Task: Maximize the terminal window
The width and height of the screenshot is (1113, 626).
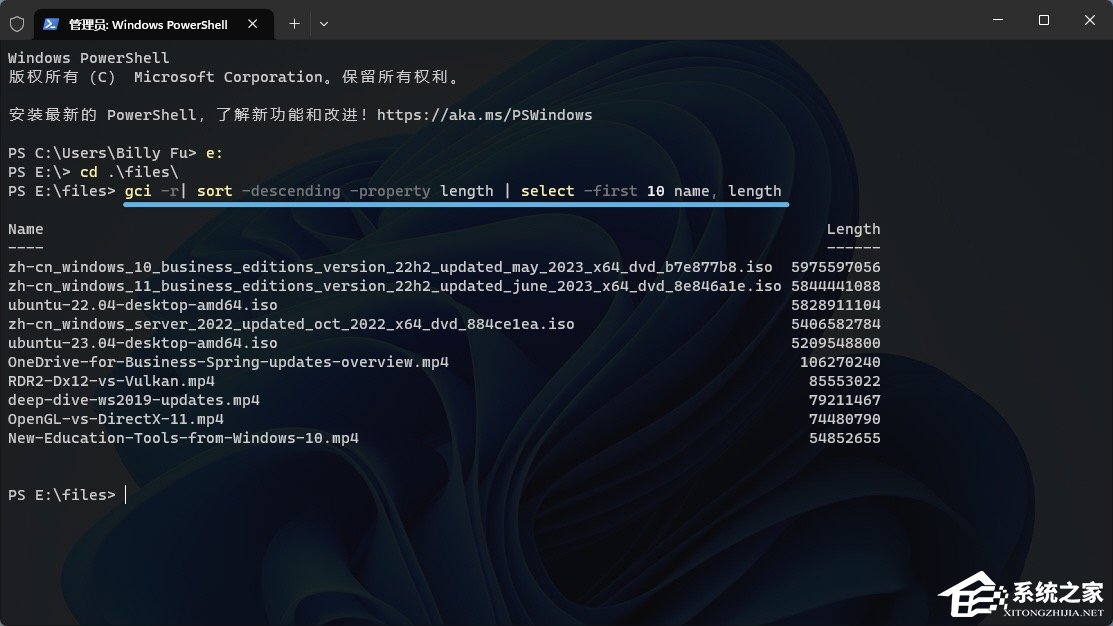Action: pyautogui.click(x=1043, y=20)
